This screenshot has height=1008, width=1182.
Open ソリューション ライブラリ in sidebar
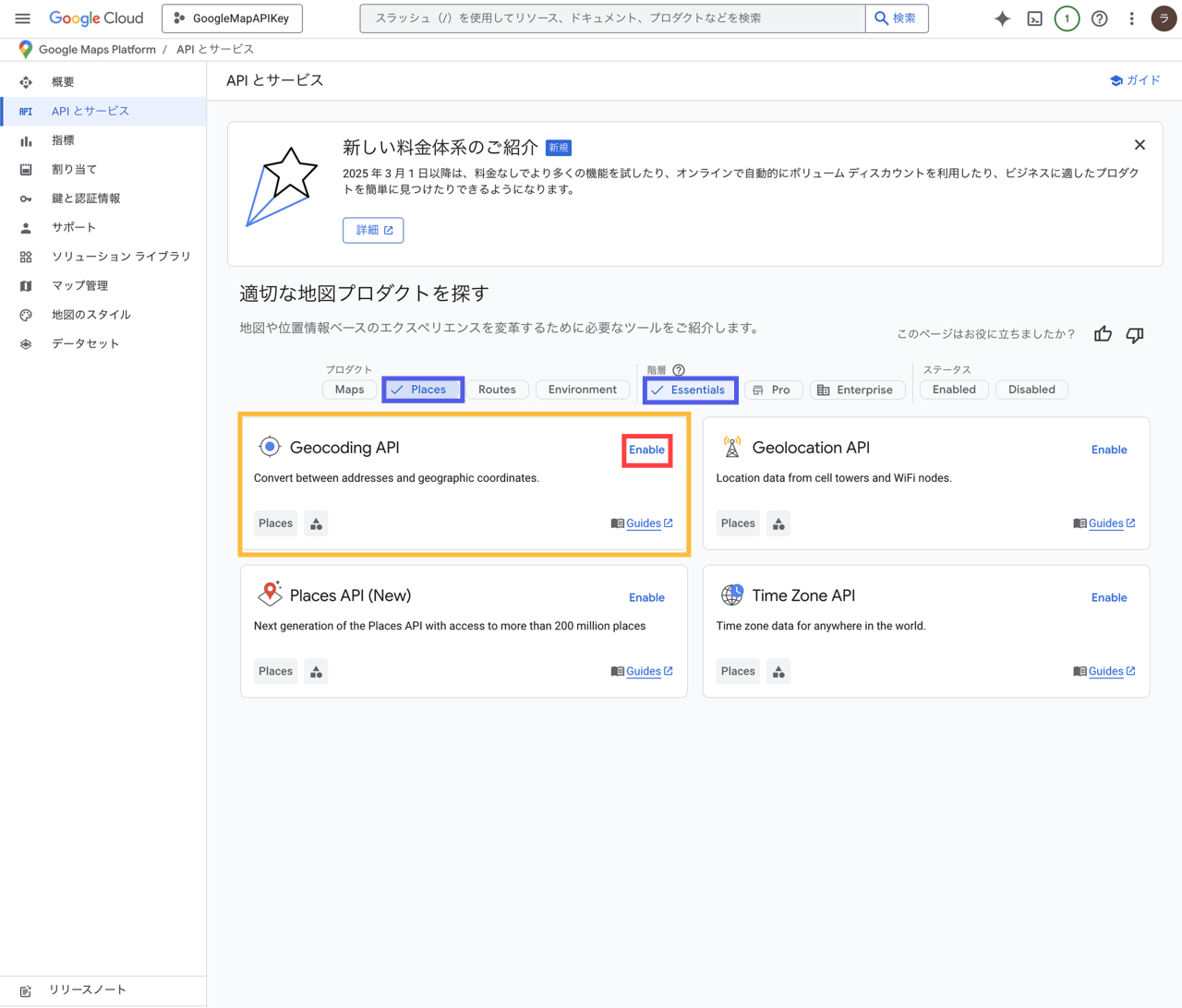103,257
